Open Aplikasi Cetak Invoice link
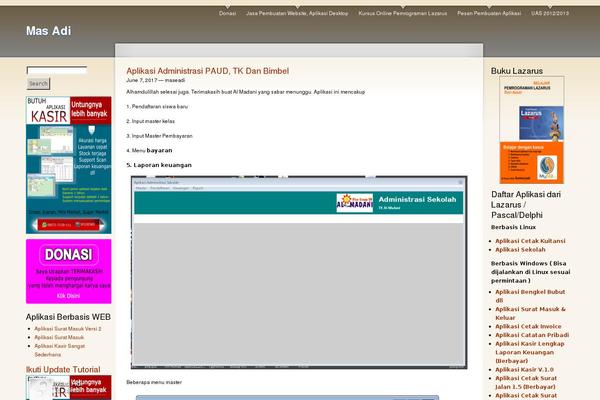Viewport: 600px width, 400px height. pyautogui.click(x=528, y=327)
